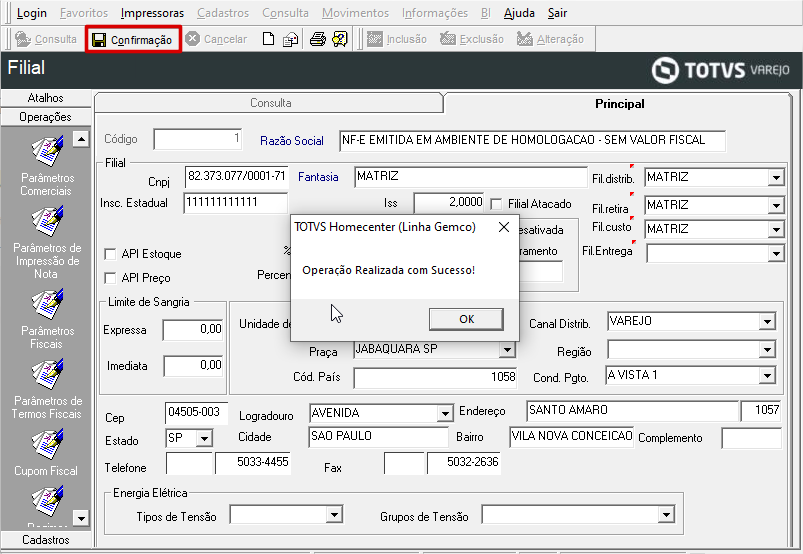The height and width of the screenshot is (554, 803).
Task: Click the Complemento input field
Action: (751, 438)
